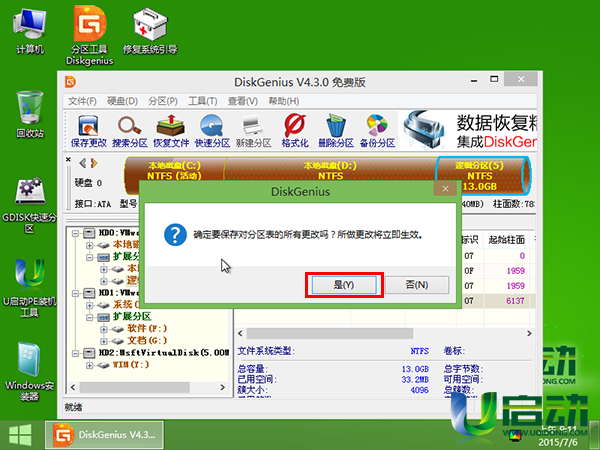Click the Quick Partition (快速分区) toolbar icon
This screenshot has width=600, height=450.
[x=212, y=131]
